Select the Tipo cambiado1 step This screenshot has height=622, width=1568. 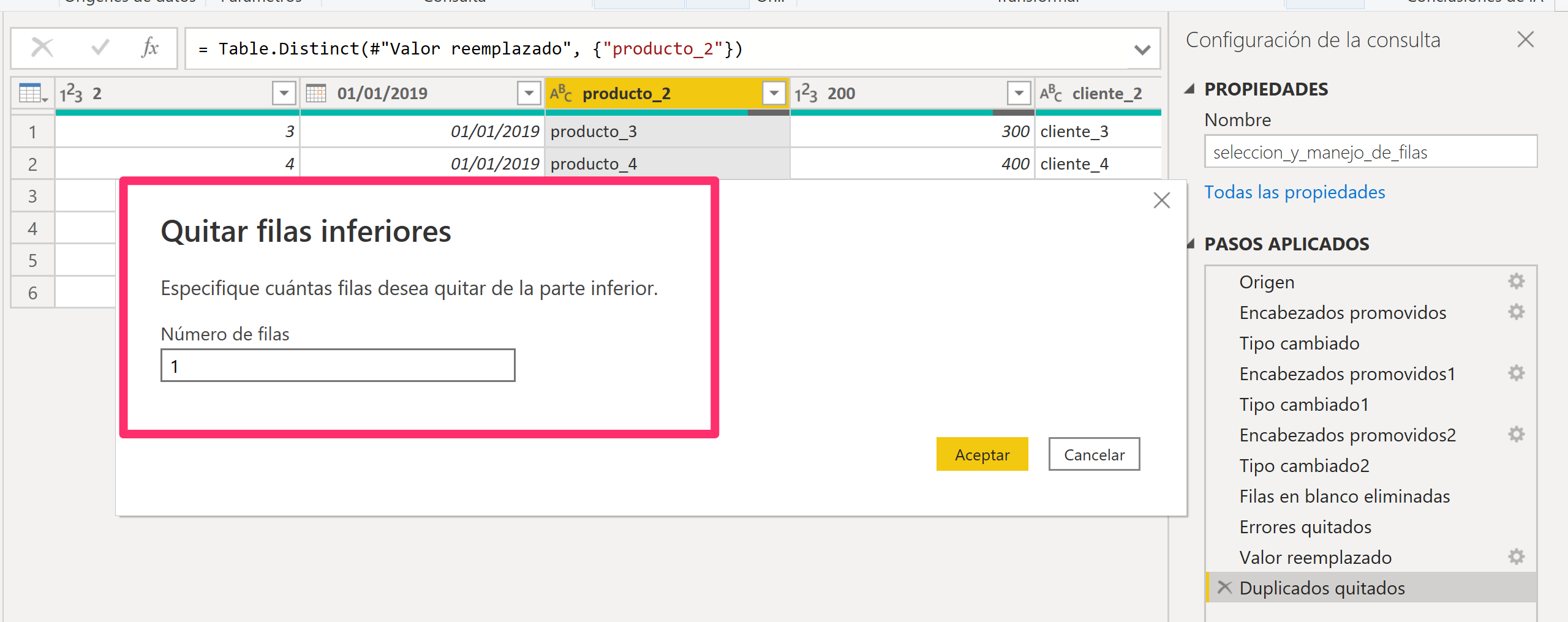(1371, 404)
